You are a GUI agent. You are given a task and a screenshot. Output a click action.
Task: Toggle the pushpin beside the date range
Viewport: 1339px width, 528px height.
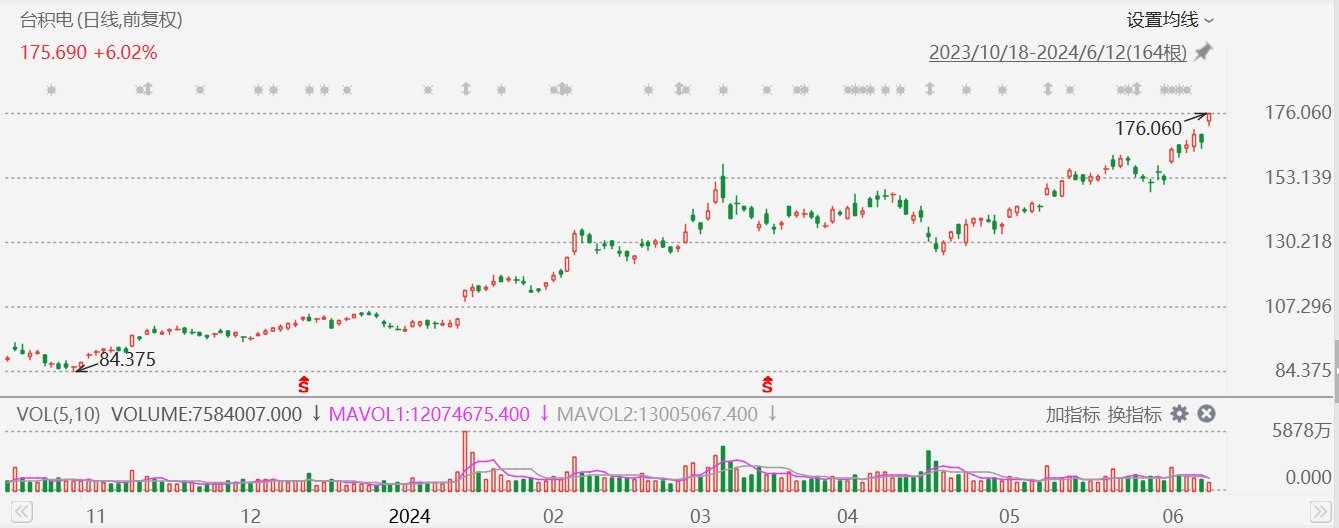tap(1204, 52)
